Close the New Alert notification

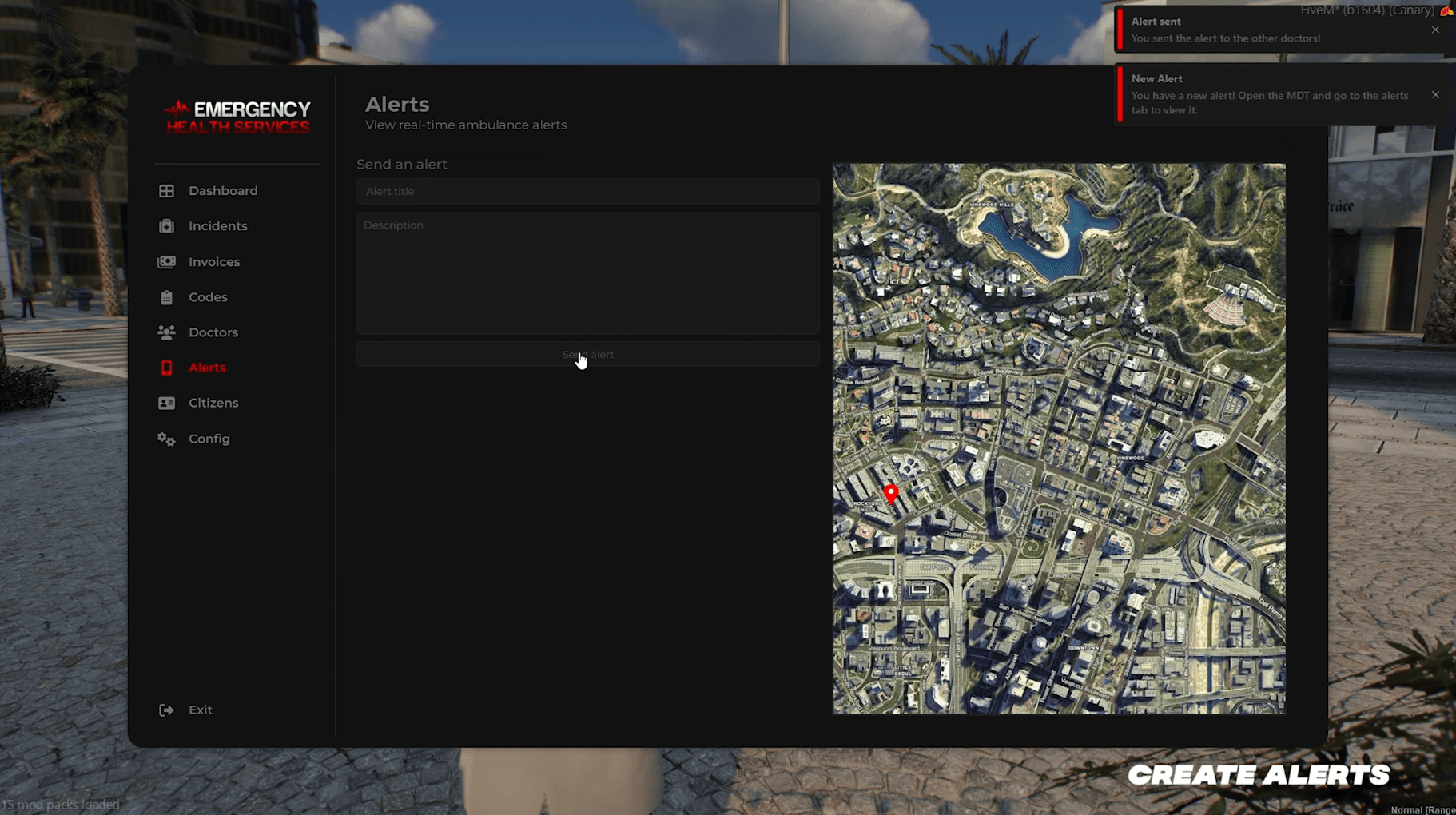point(1435,95)
